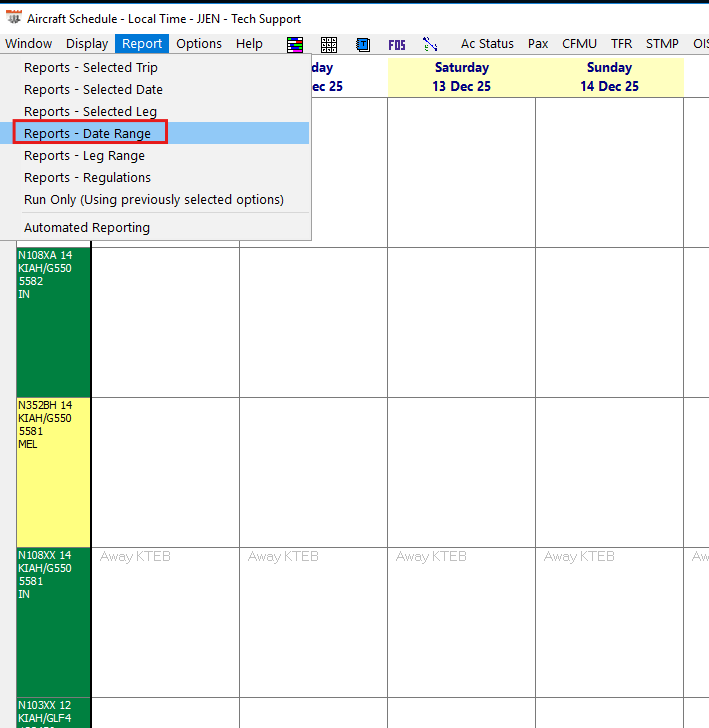Open the Display menu

click(87, 43)
